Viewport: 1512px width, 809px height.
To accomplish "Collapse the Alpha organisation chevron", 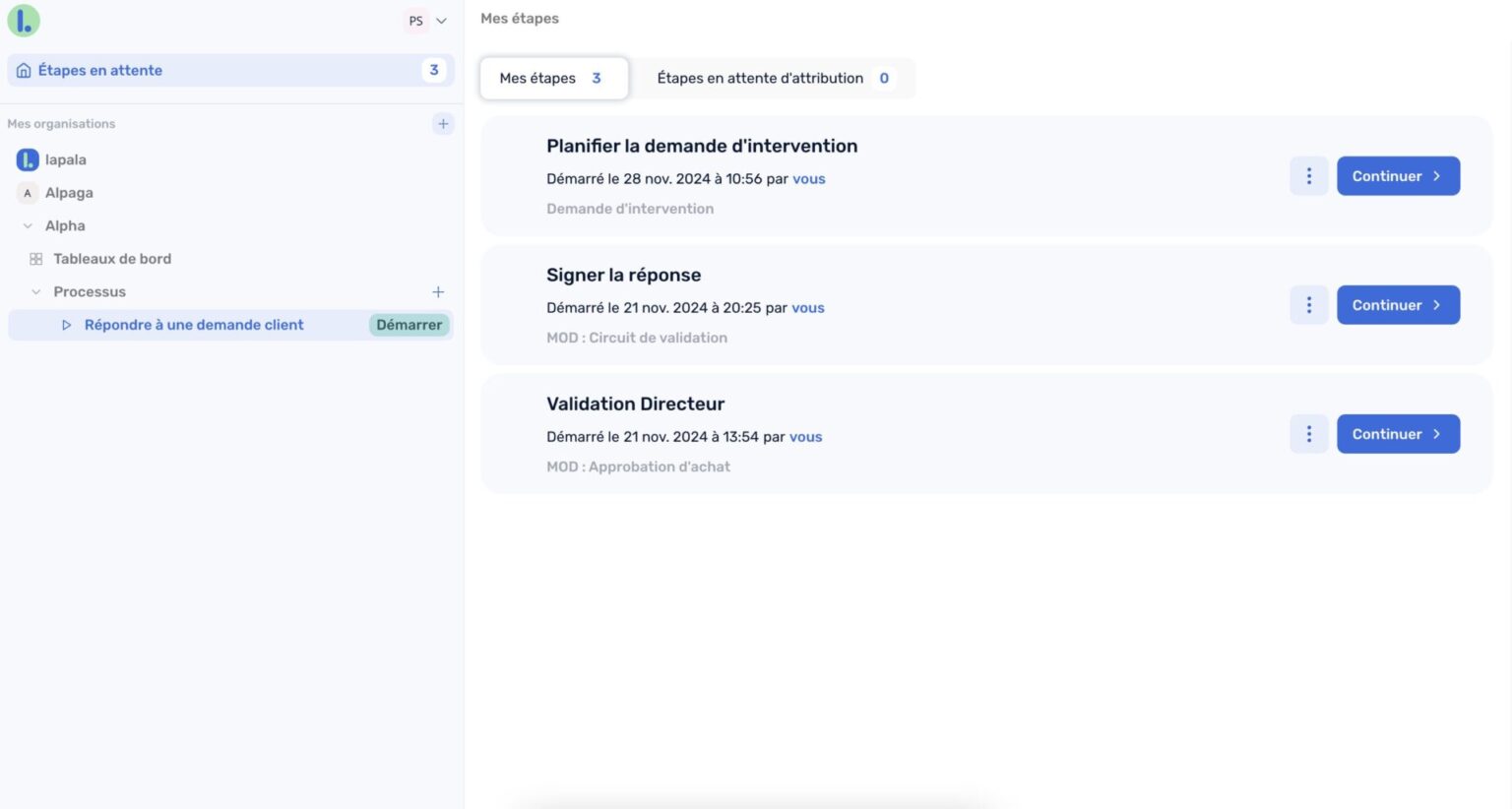I will pos(28,226).
